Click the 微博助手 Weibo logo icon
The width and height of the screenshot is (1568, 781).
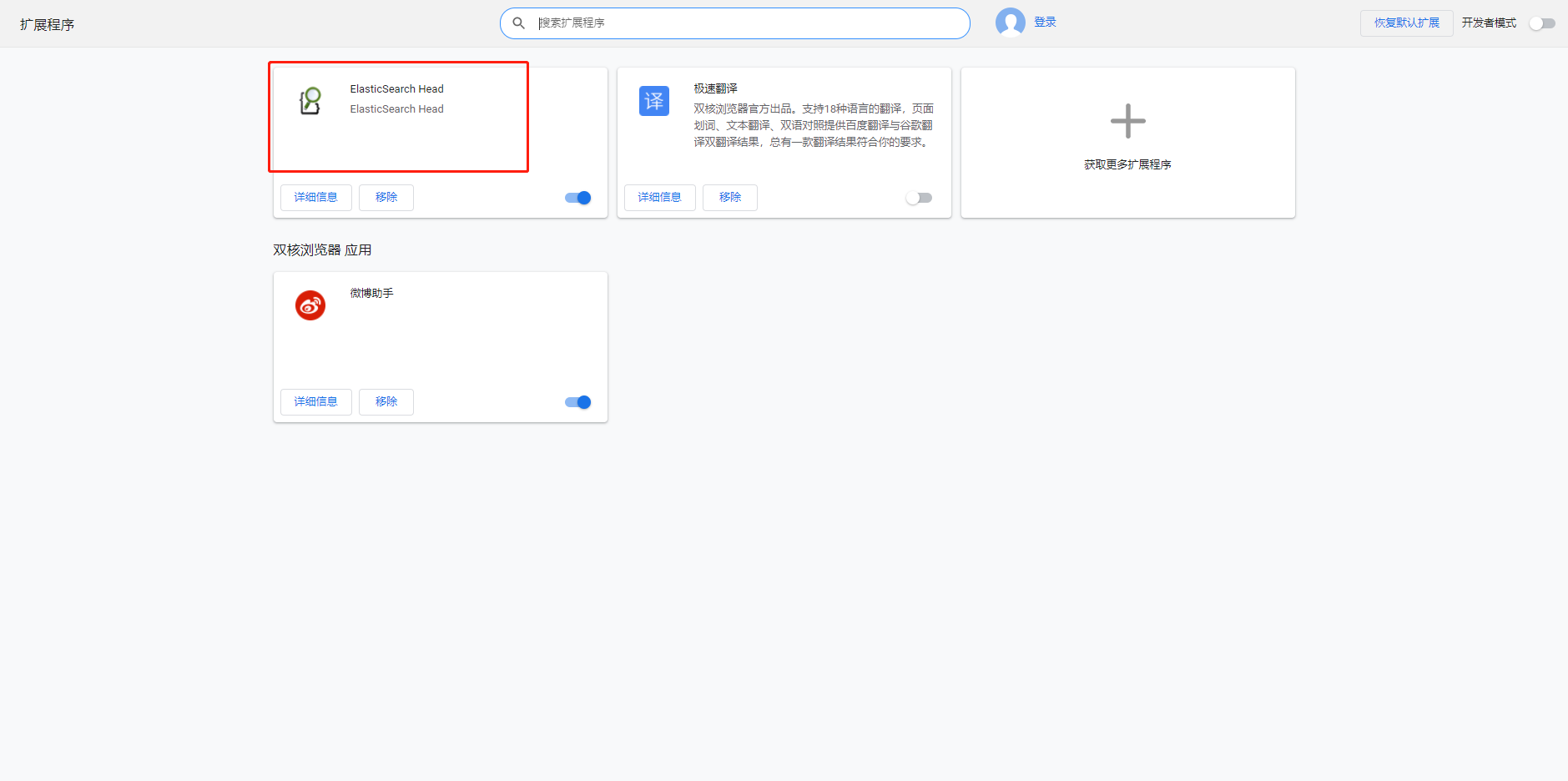coord(310,305)
